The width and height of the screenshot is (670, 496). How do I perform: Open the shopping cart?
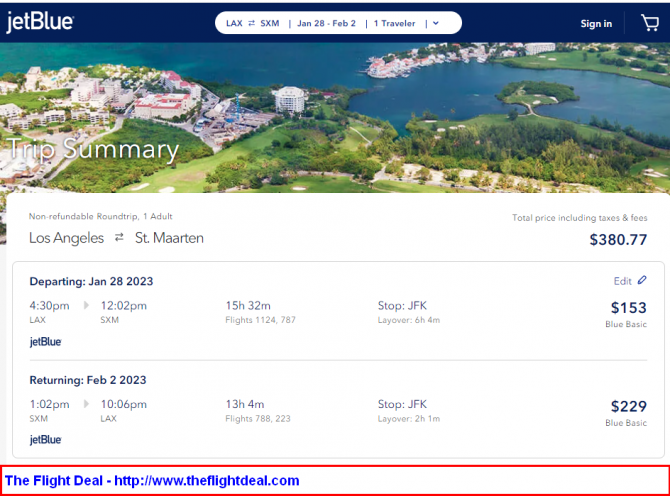649,23
